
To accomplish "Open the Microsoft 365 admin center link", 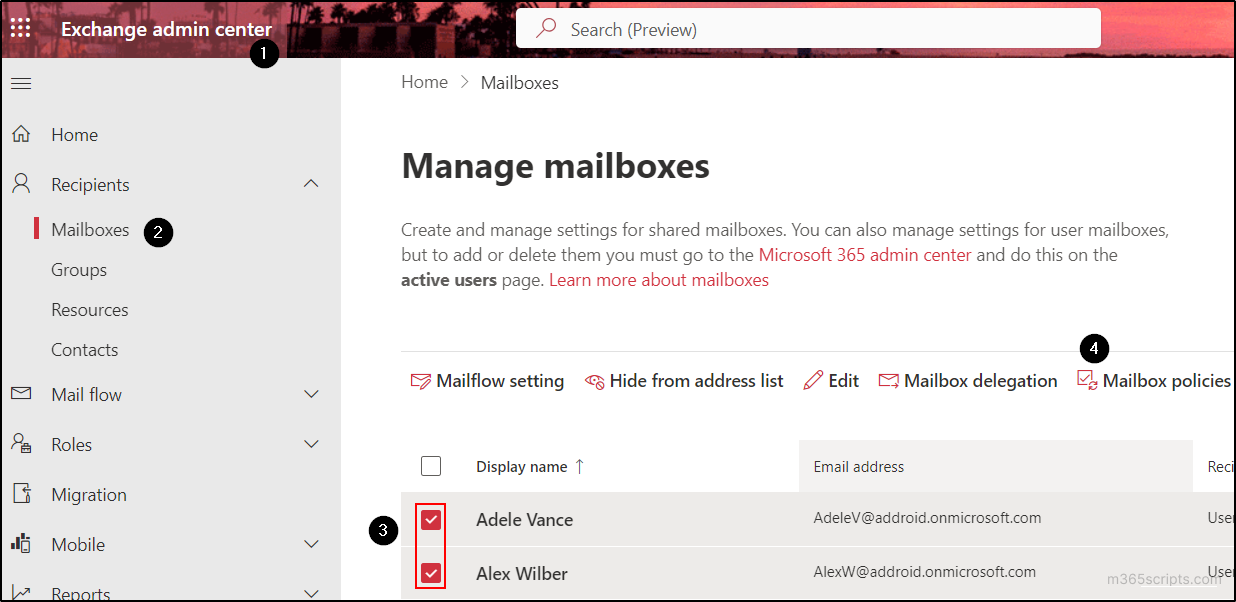I will pos(865,255).
